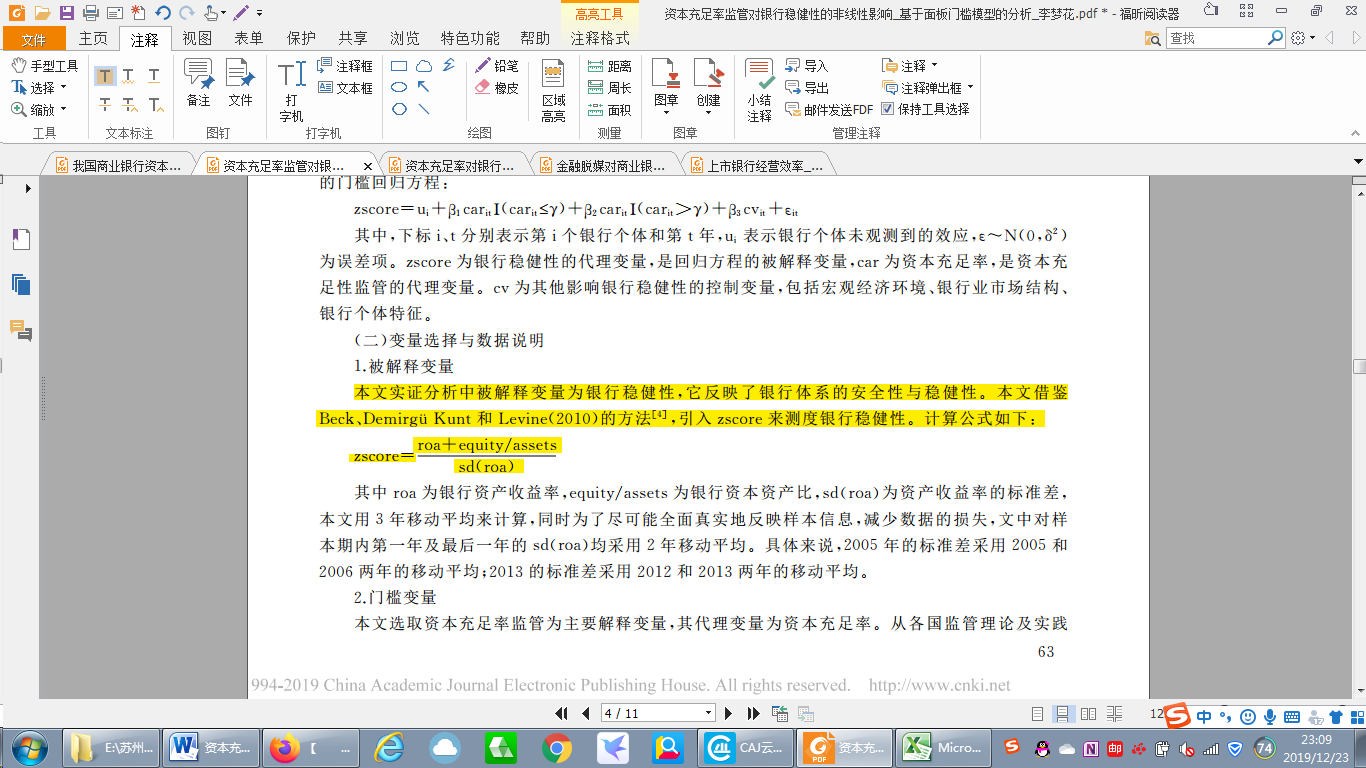Save the document from quick access toolbar
This screenshot has height=768, width=1366.
coord(67,13)
